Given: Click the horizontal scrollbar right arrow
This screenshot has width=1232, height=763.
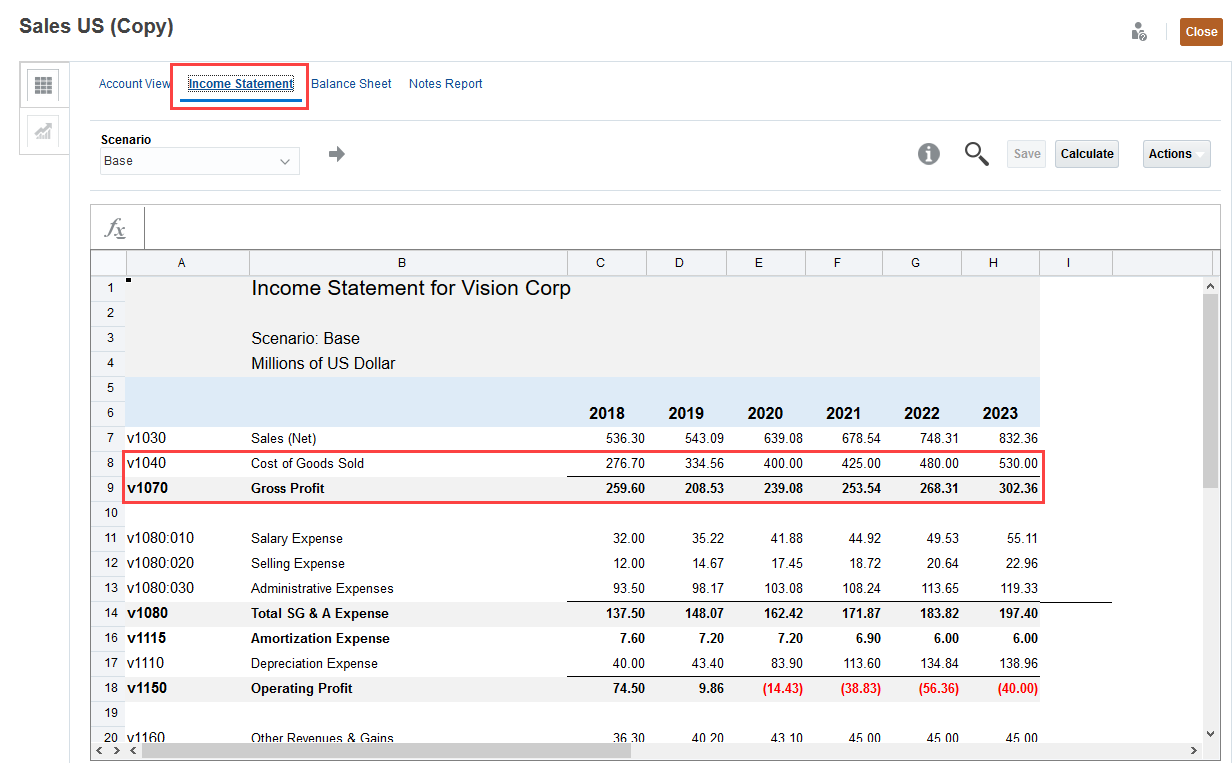Looking at the screenshot, I should tap(1193, 750).
